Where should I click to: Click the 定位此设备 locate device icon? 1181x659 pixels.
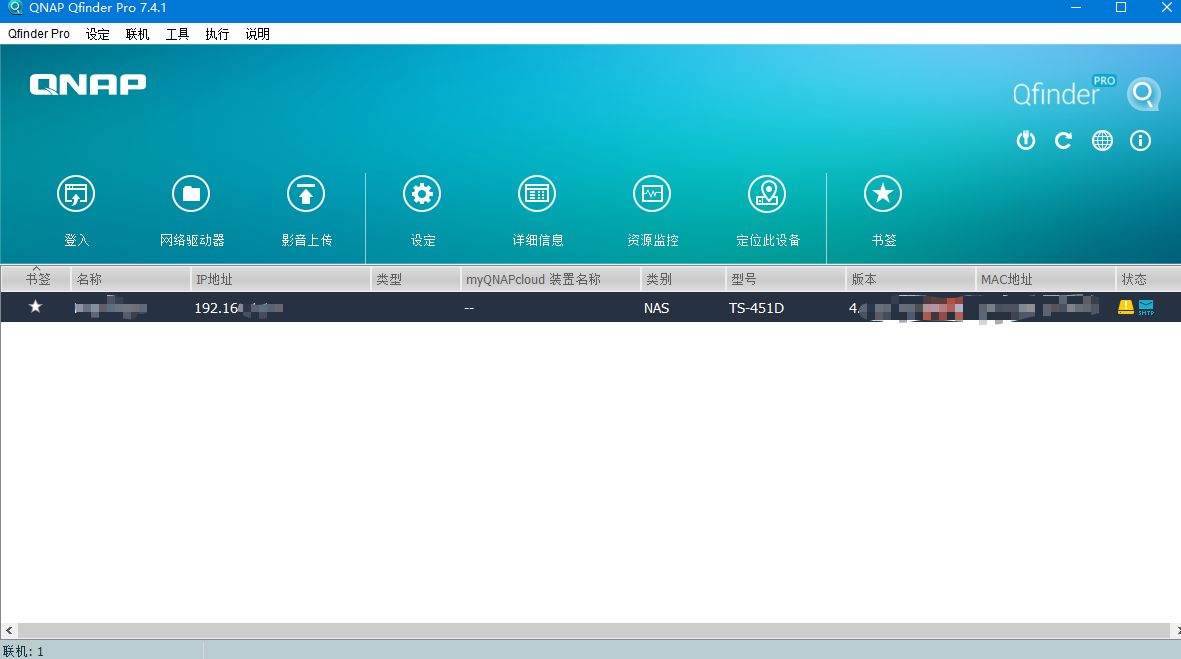tap(767, 194)
